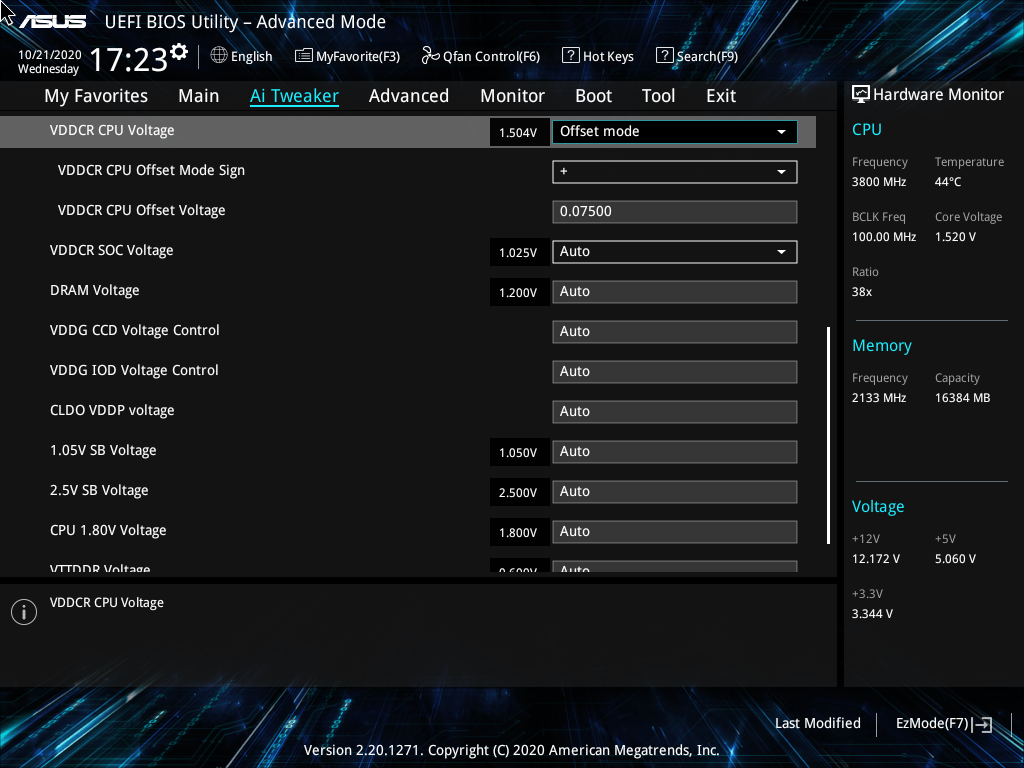Switch to Main tab
The width and height of the screenshot is (1024, 768).
point(199,96)
